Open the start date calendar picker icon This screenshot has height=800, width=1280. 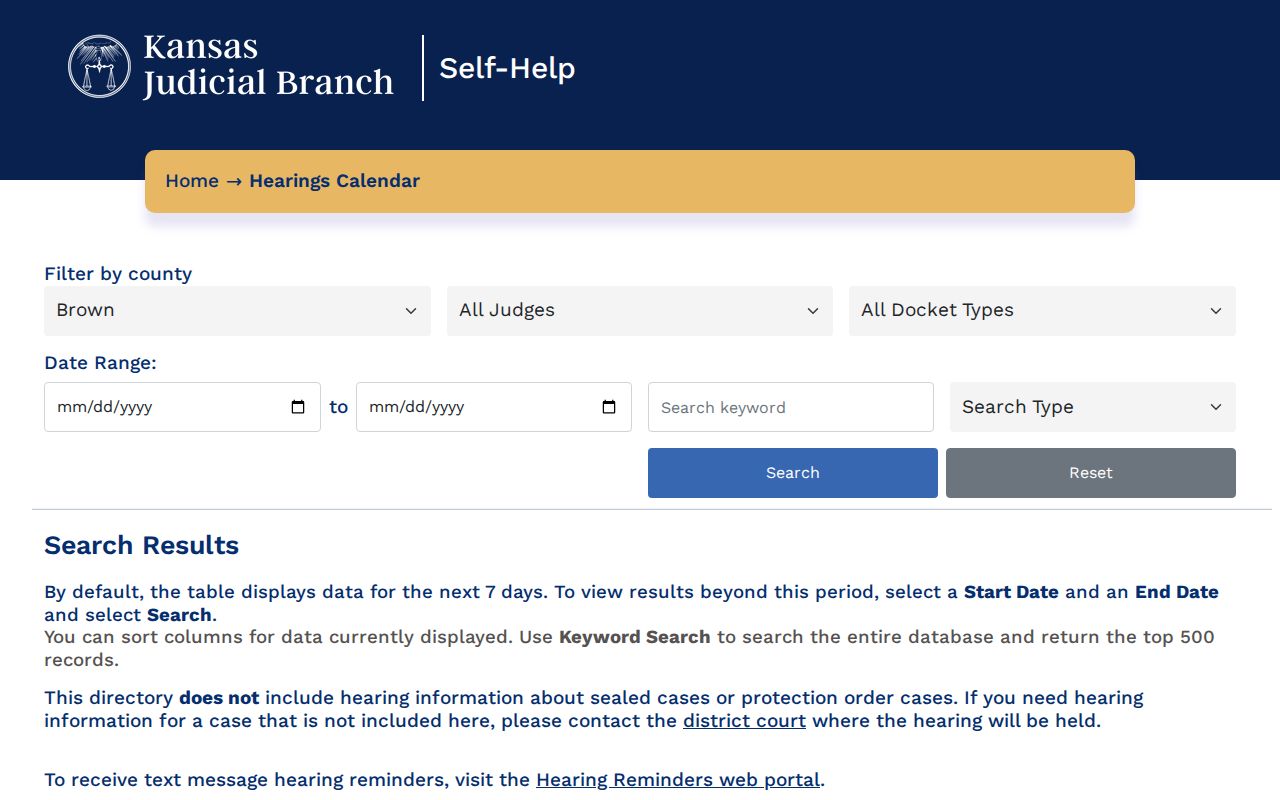click(x=298, y=407)
